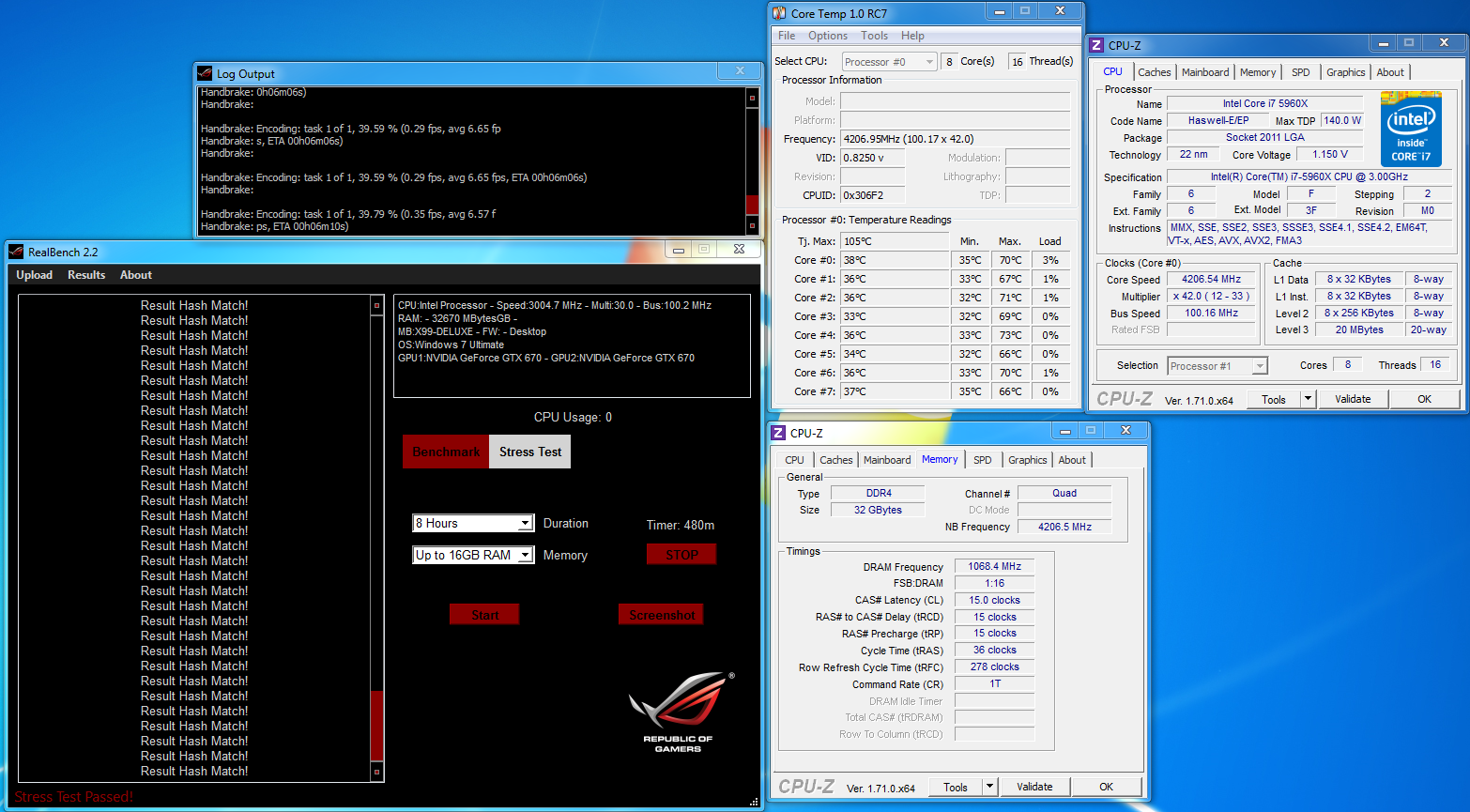This screenshot has height=812, width=1470.
Task: Click the Tools button in the CPU-Z Memory window
Action: [956, 787]
